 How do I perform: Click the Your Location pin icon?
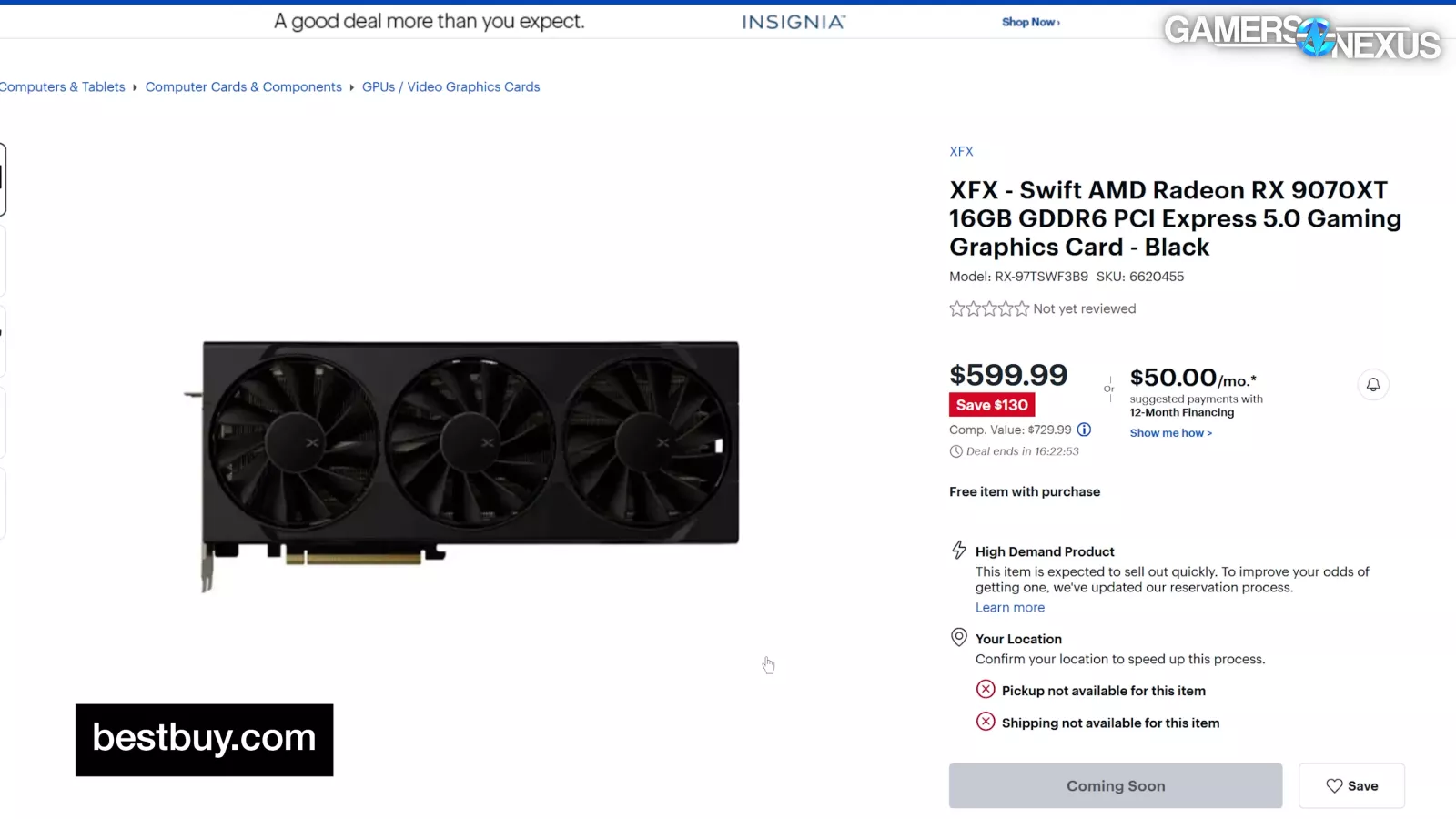(959, 637)
